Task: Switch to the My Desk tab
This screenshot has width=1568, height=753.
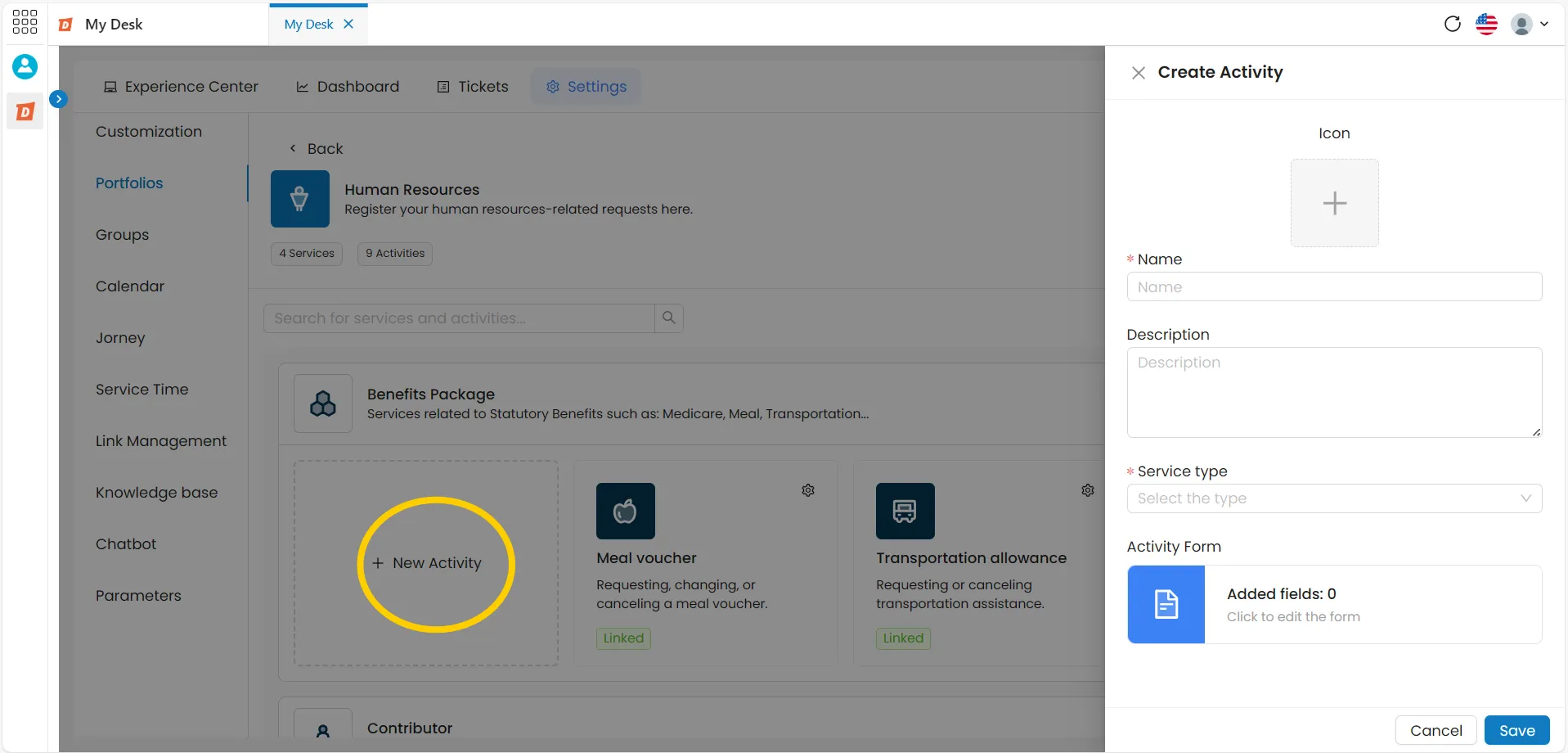Action: click(308, 24)
